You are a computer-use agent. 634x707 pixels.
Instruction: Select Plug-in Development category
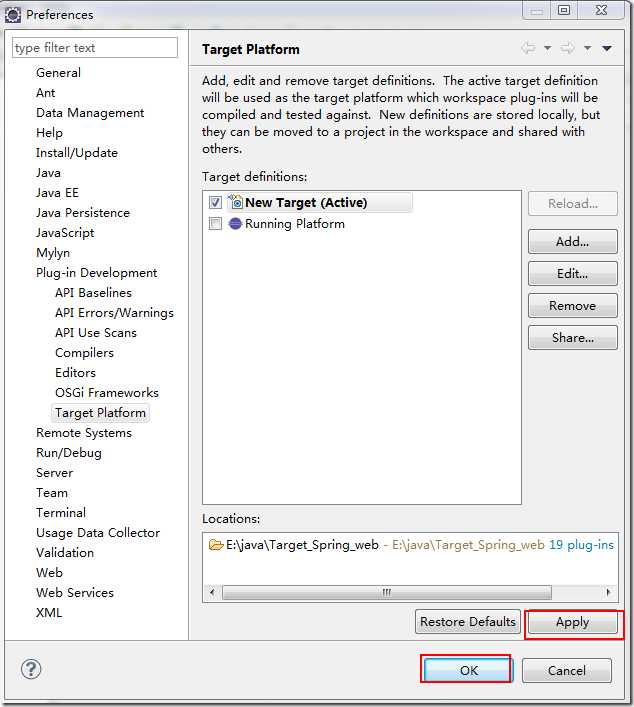(96, 272)
